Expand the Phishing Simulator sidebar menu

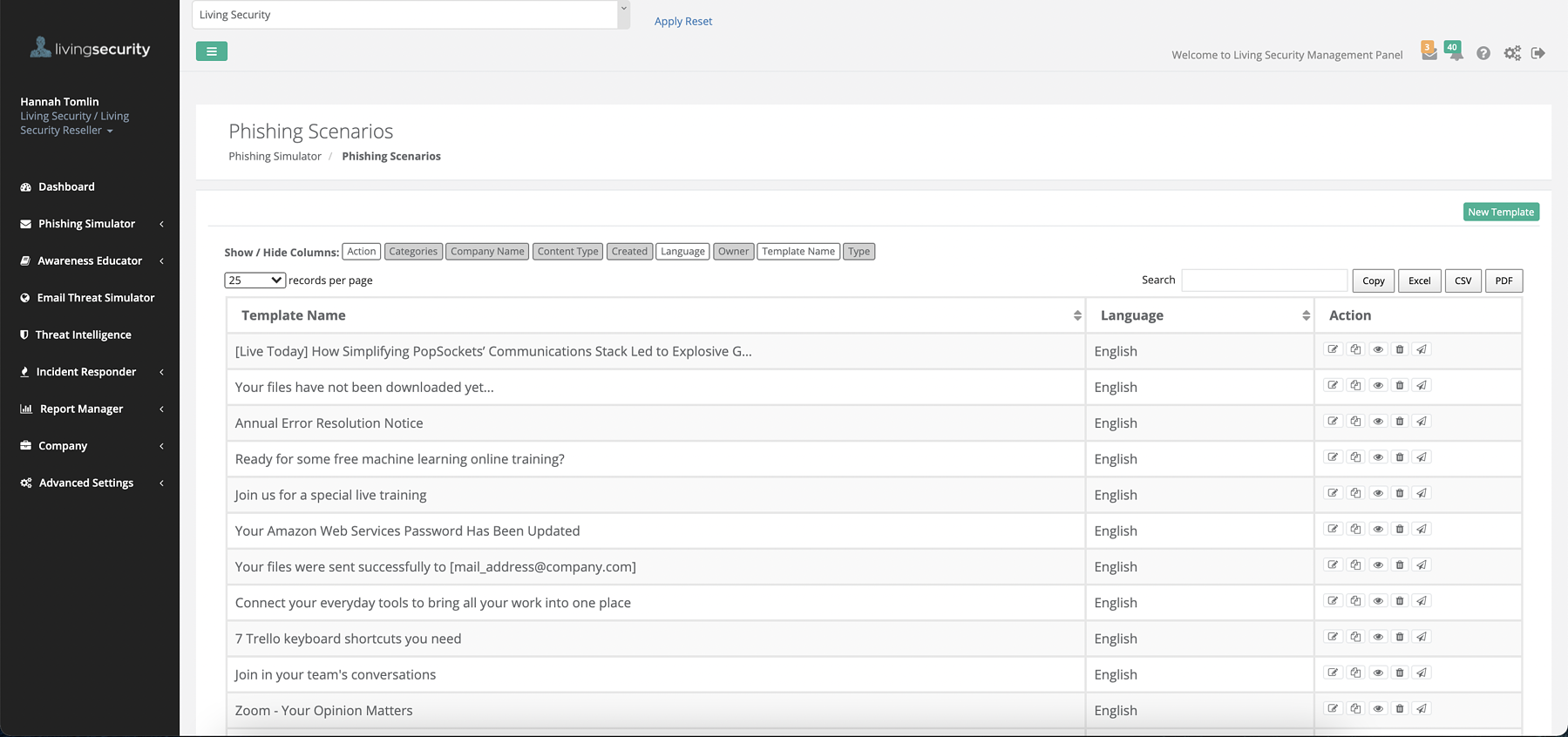coord(87,224)
